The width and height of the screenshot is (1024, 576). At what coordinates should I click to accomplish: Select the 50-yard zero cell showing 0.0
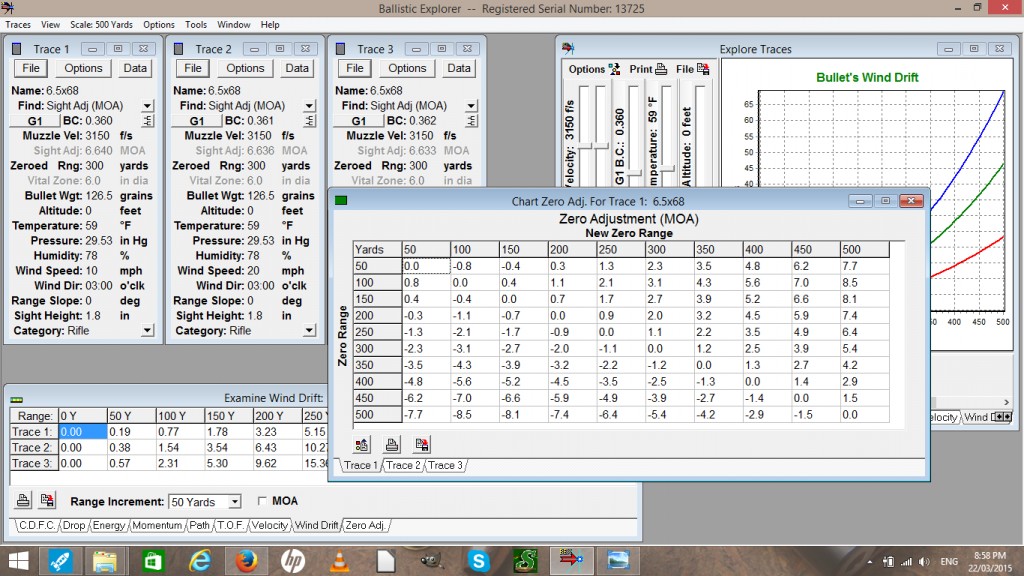424,267
